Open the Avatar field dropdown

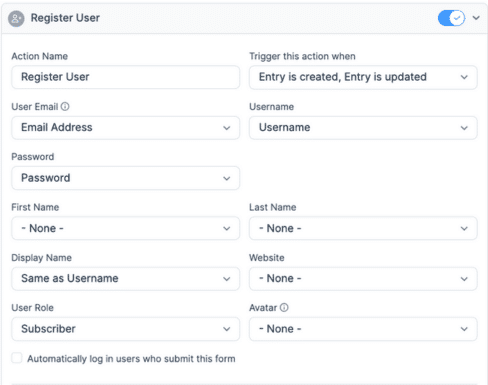coord(363,329)
